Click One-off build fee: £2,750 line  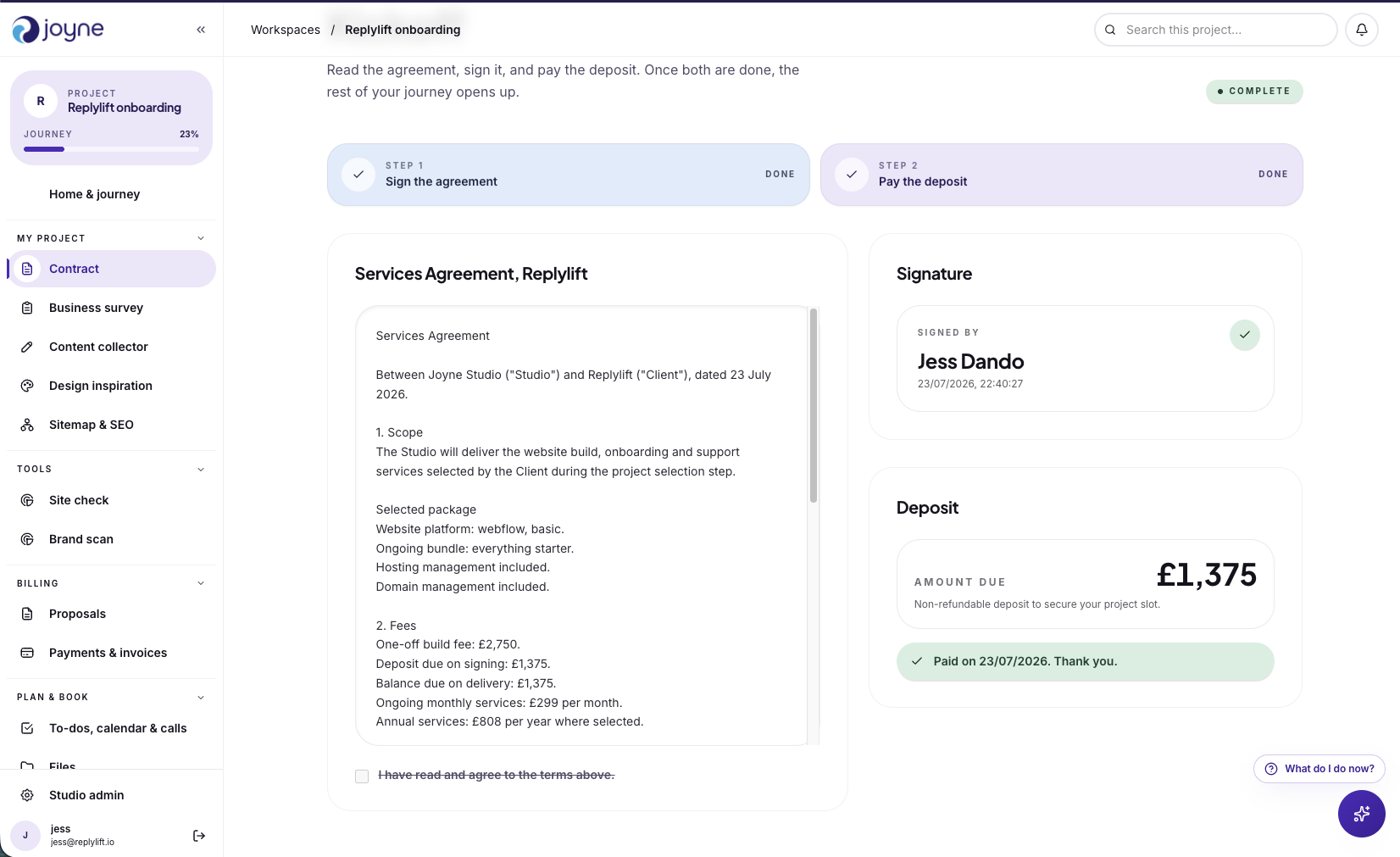tap(448, 644)
